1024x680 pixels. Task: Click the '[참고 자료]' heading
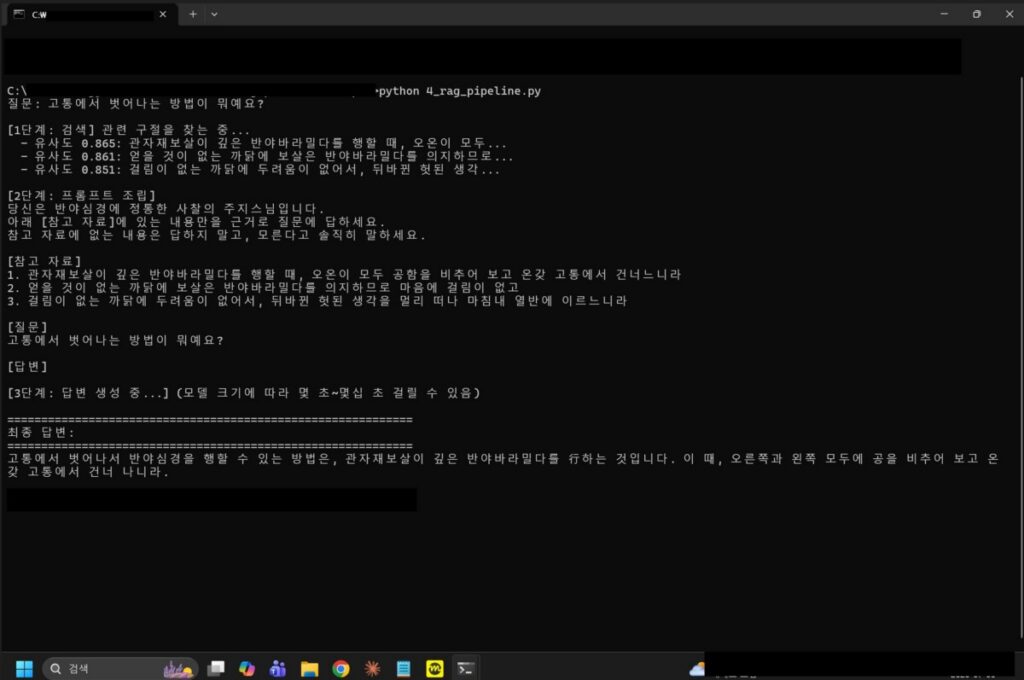pyautogui.click(x=44, y=261)
